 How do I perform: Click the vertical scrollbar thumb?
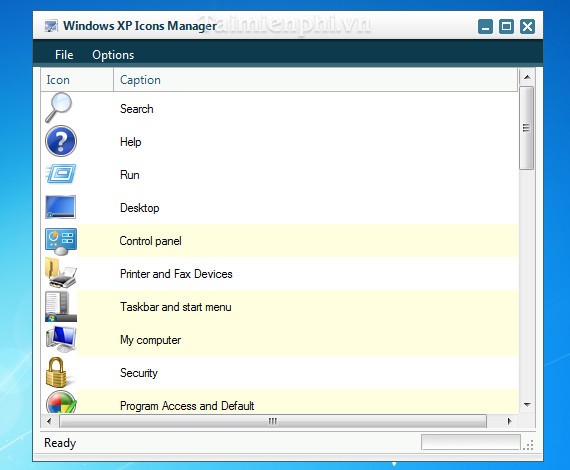tap(526, 128)
